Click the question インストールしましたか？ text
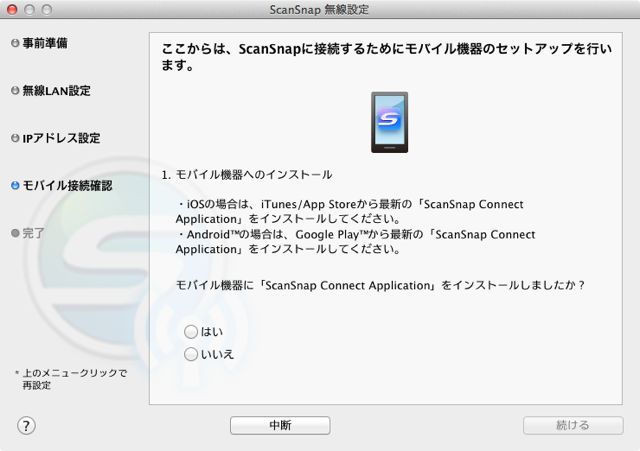 click(x=380, y=285)
